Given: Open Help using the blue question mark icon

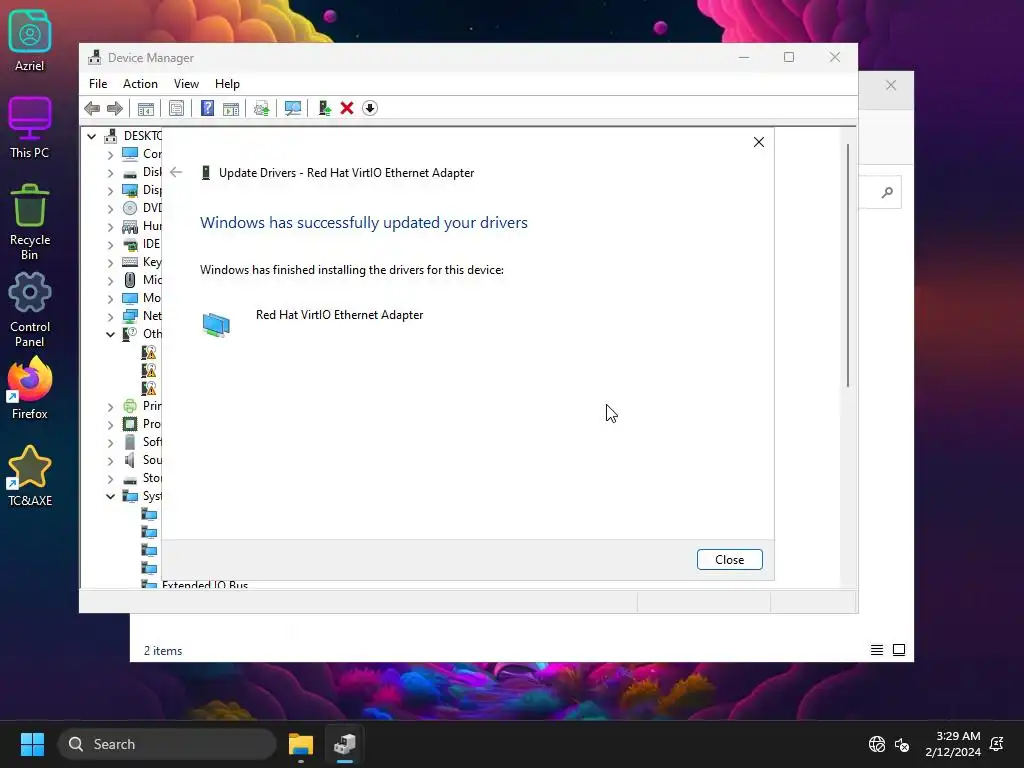Looking at the screenshot, I should [207, 108].
